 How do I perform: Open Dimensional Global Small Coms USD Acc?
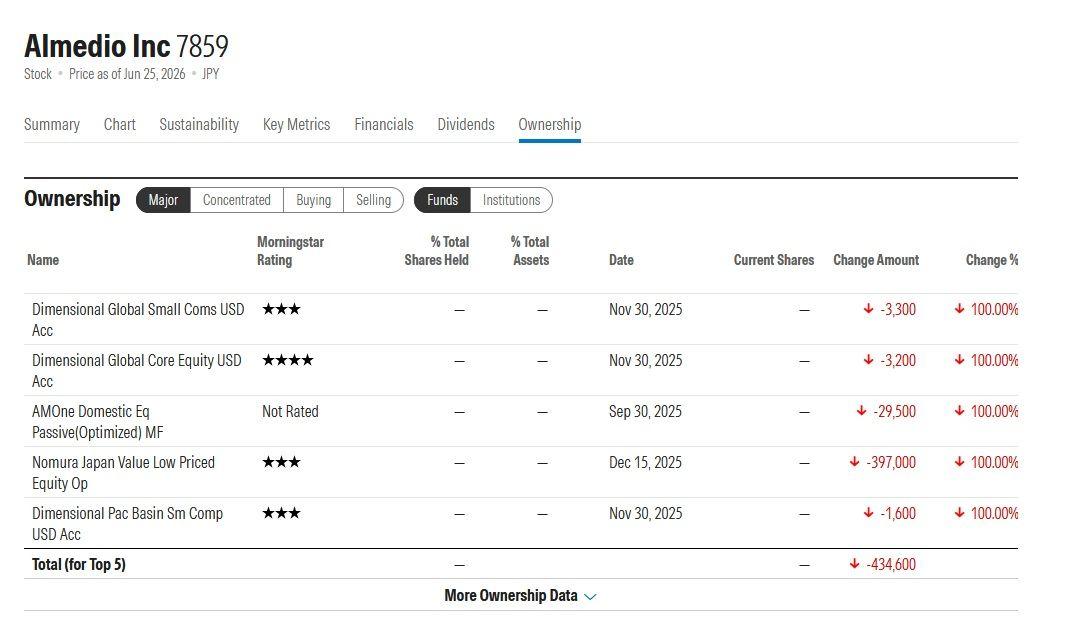(x=138, y=320)
